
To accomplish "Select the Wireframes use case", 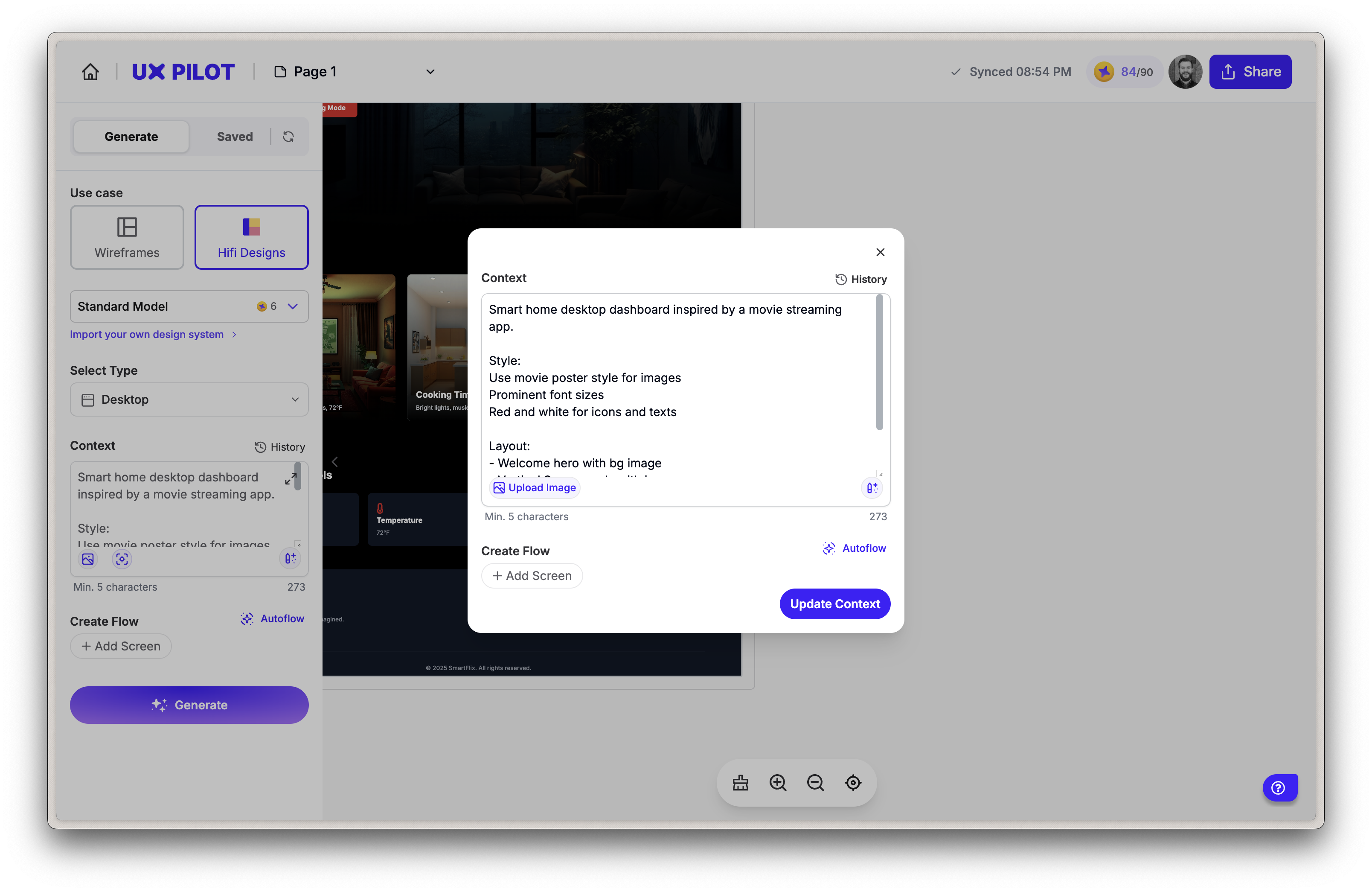I will [x=127, y=237].
